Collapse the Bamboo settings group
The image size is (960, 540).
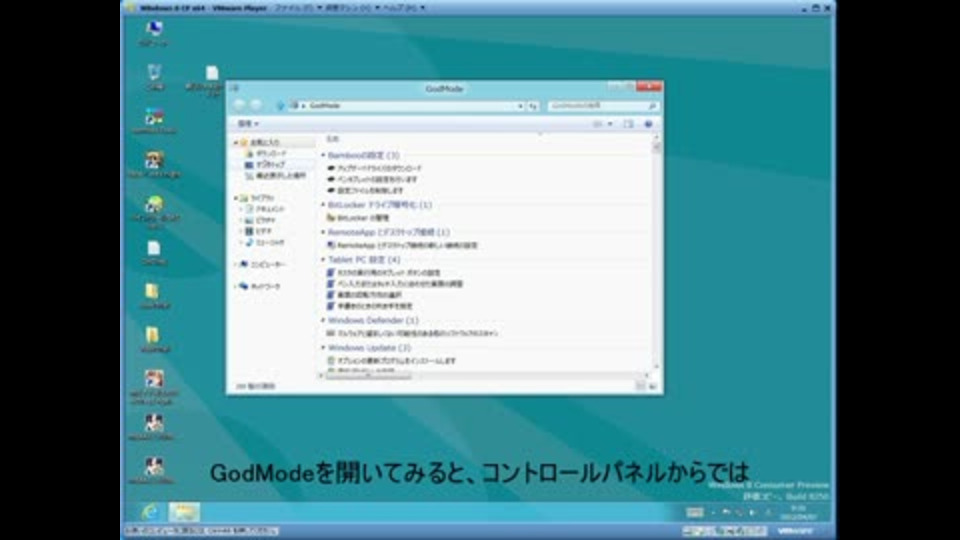pyautogui.click(x=323, y=155)
